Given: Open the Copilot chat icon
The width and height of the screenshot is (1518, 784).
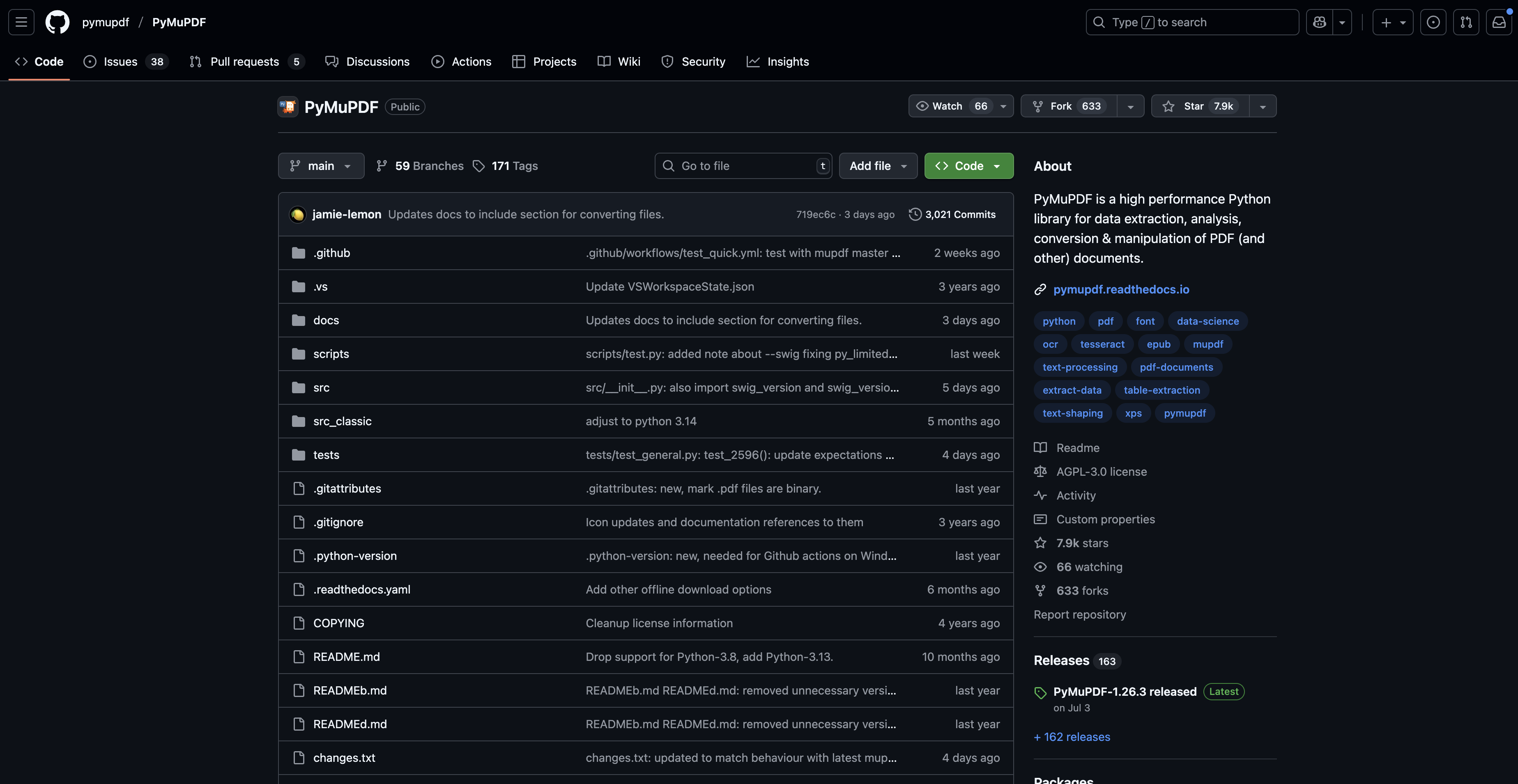Looking at the screenshot, I should pos(1319,23).
